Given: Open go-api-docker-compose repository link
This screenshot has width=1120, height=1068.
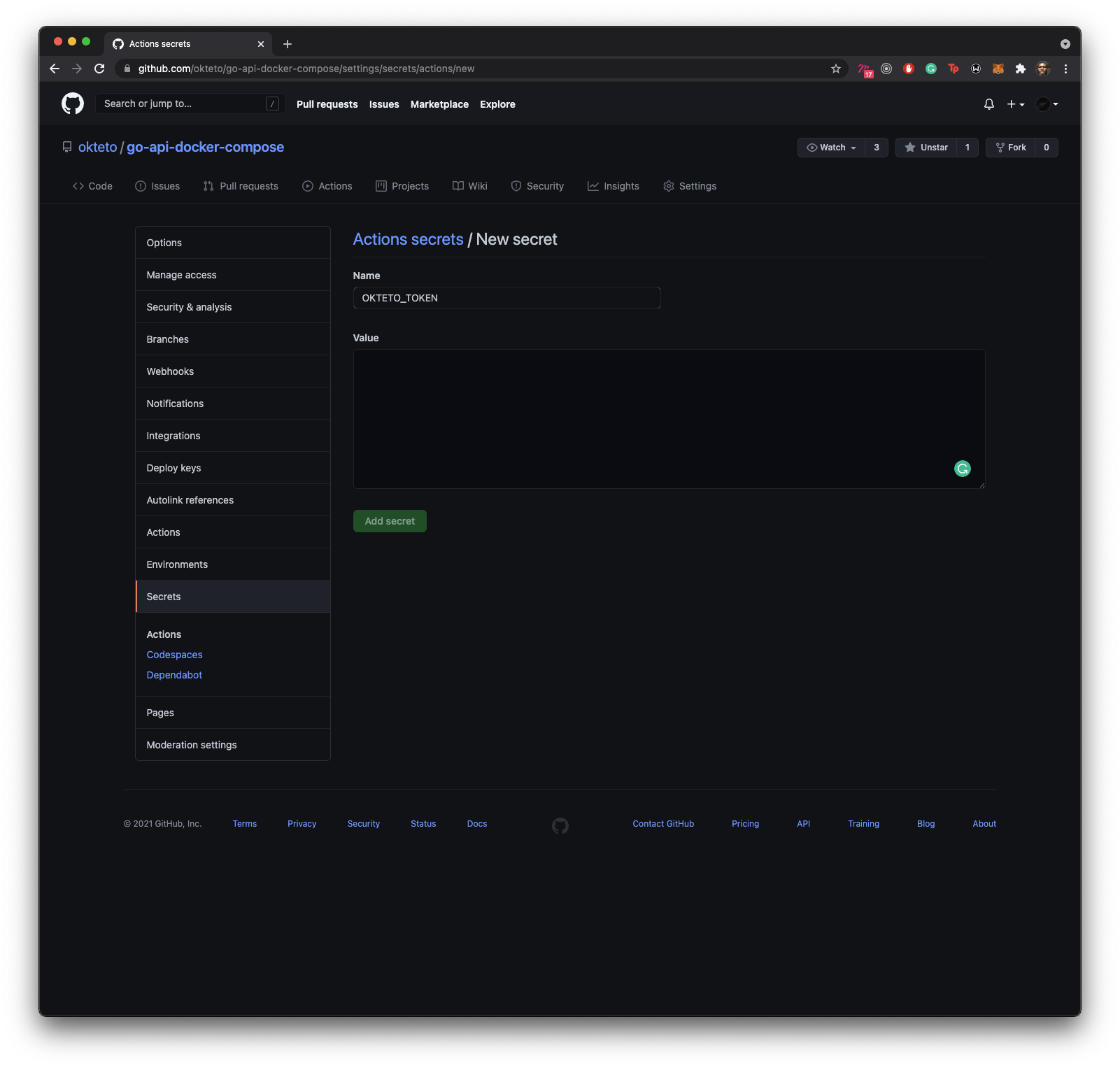Looking at the screenshot, I should [x=205, y=147].
